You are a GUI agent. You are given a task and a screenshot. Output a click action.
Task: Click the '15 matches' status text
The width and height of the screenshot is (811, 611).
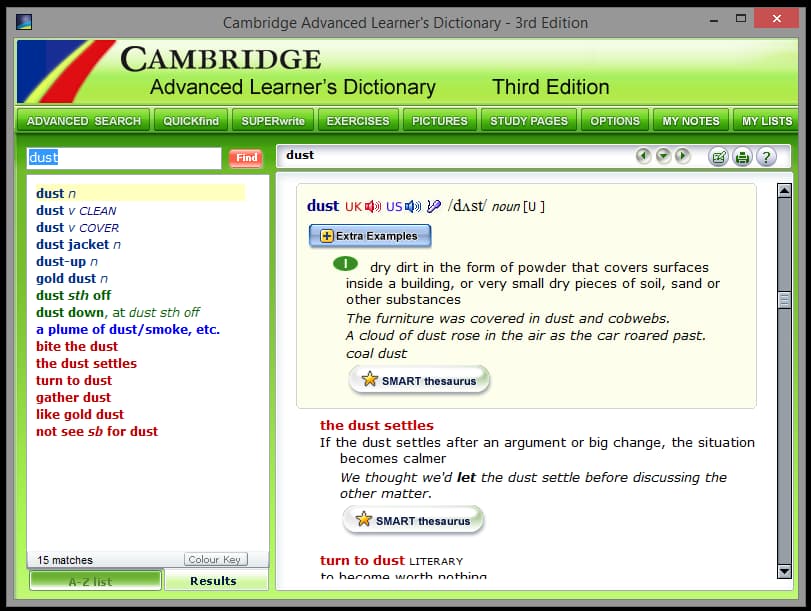click(x=65, y=560)
